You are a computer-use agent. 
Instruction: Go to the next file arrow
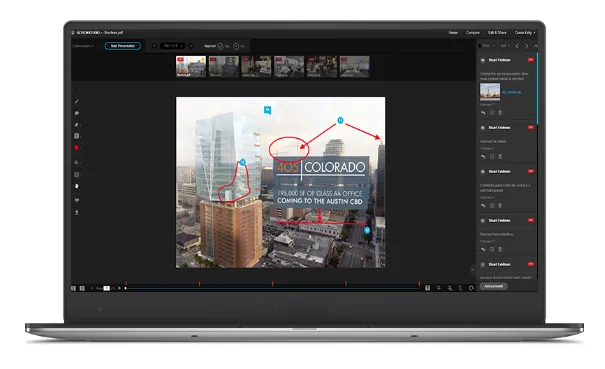(191, 46)
